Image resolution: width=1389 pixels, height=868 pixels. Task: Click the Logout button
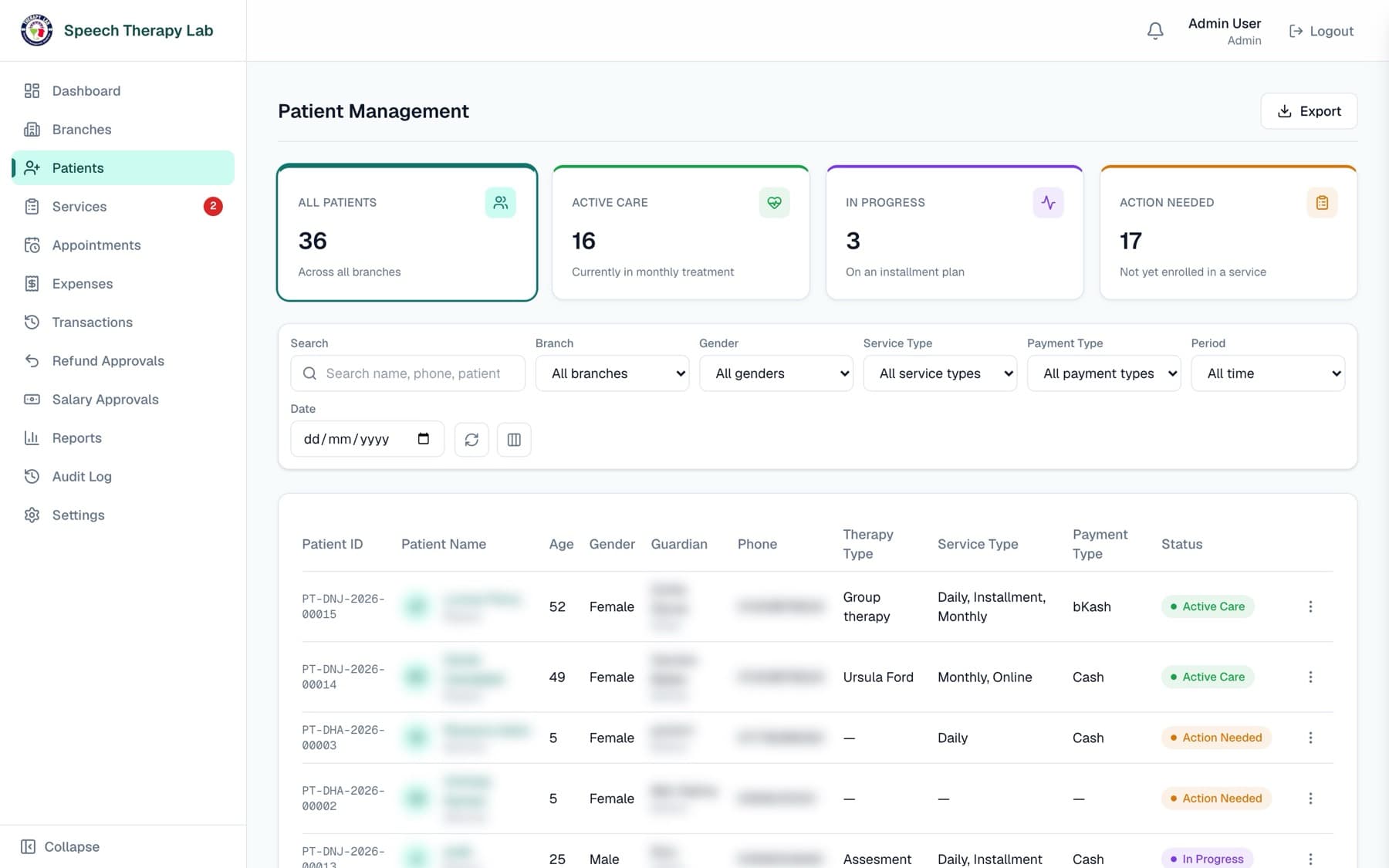1321,31
